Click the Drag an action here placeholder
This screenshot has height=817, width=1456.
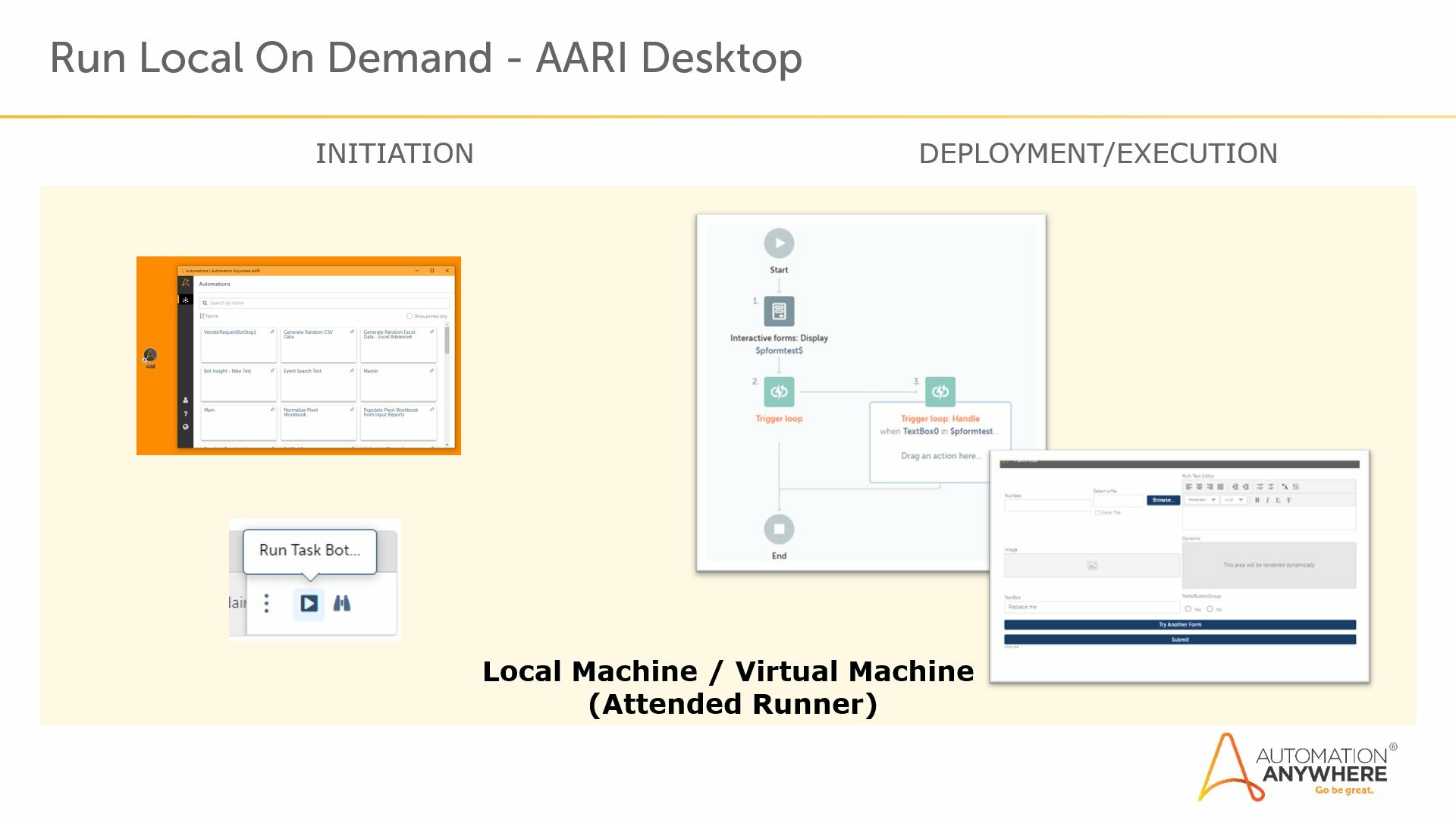pyautogui.click(x=940, y=456)
